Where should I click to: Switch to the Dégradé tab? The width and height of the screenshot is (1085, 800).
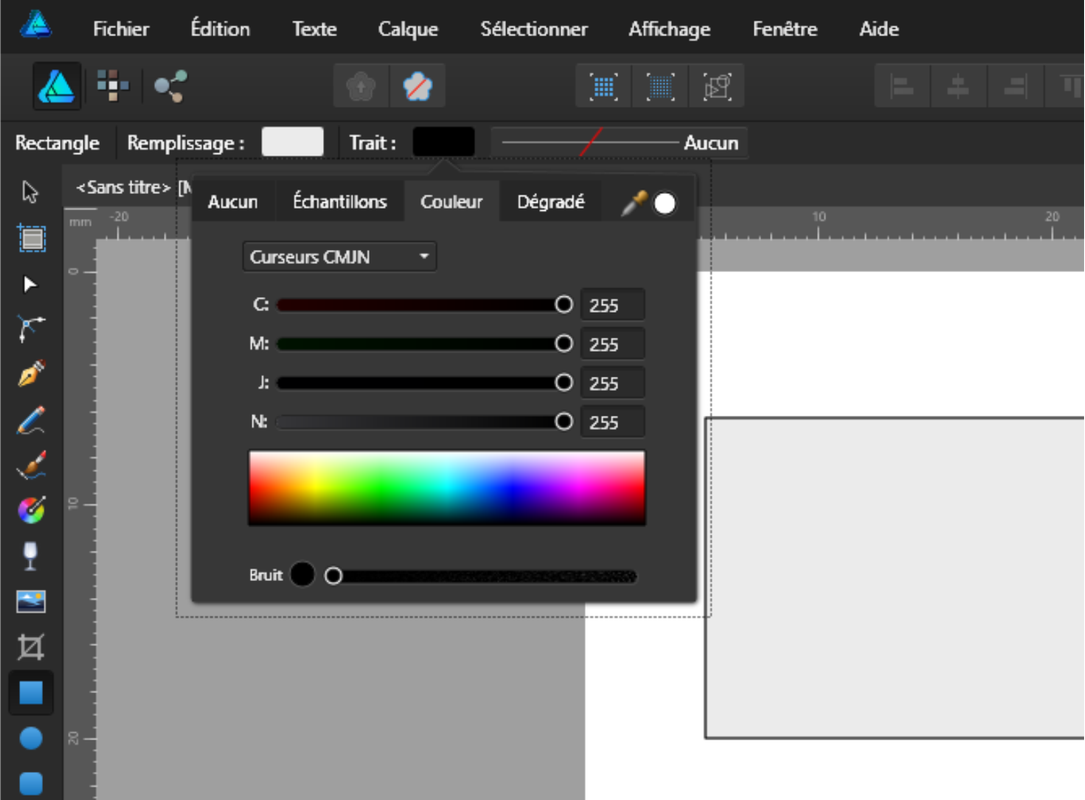(x=551, y=201)
